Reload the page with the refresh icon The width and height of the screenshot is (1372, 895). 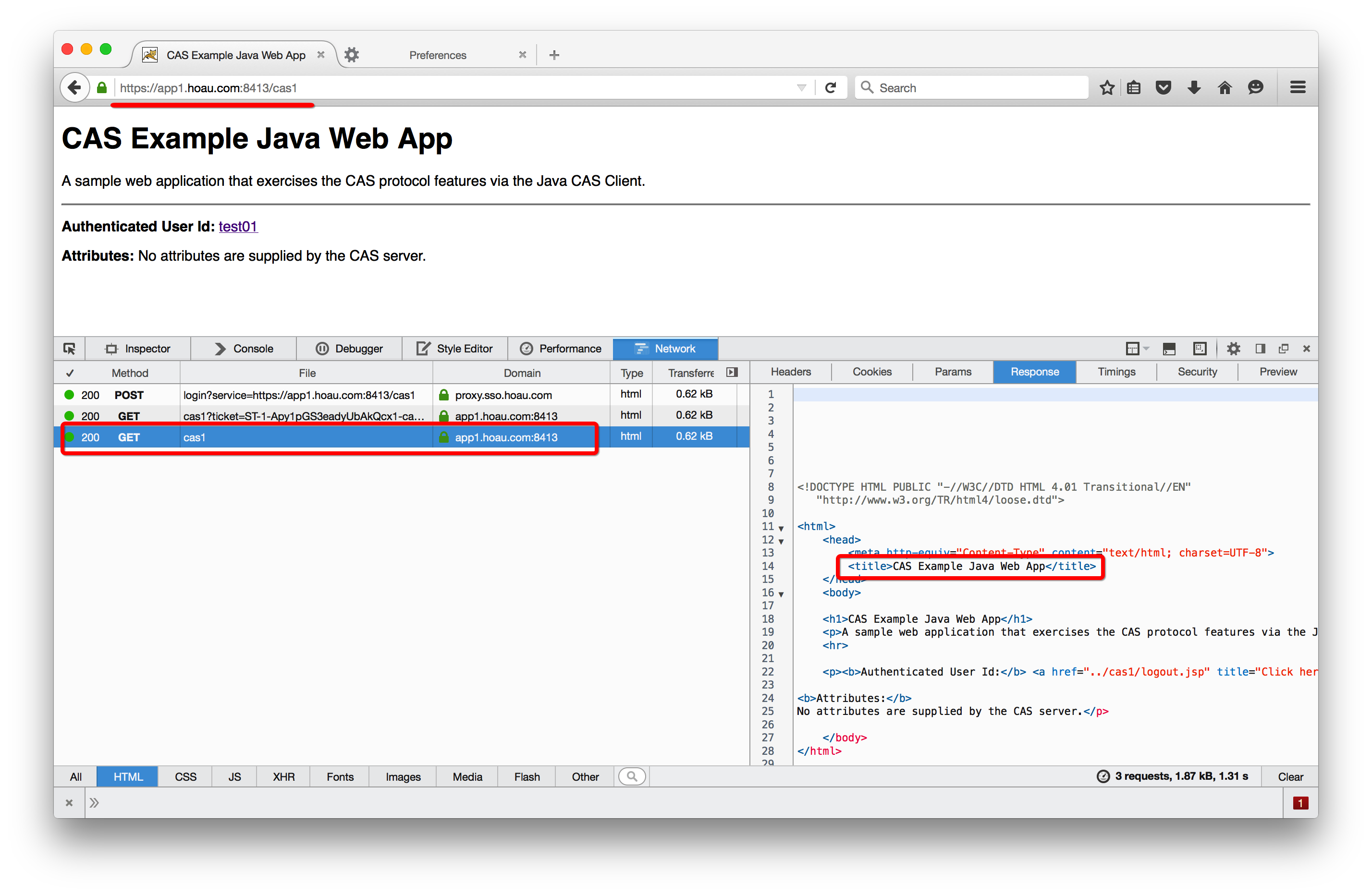830,87
